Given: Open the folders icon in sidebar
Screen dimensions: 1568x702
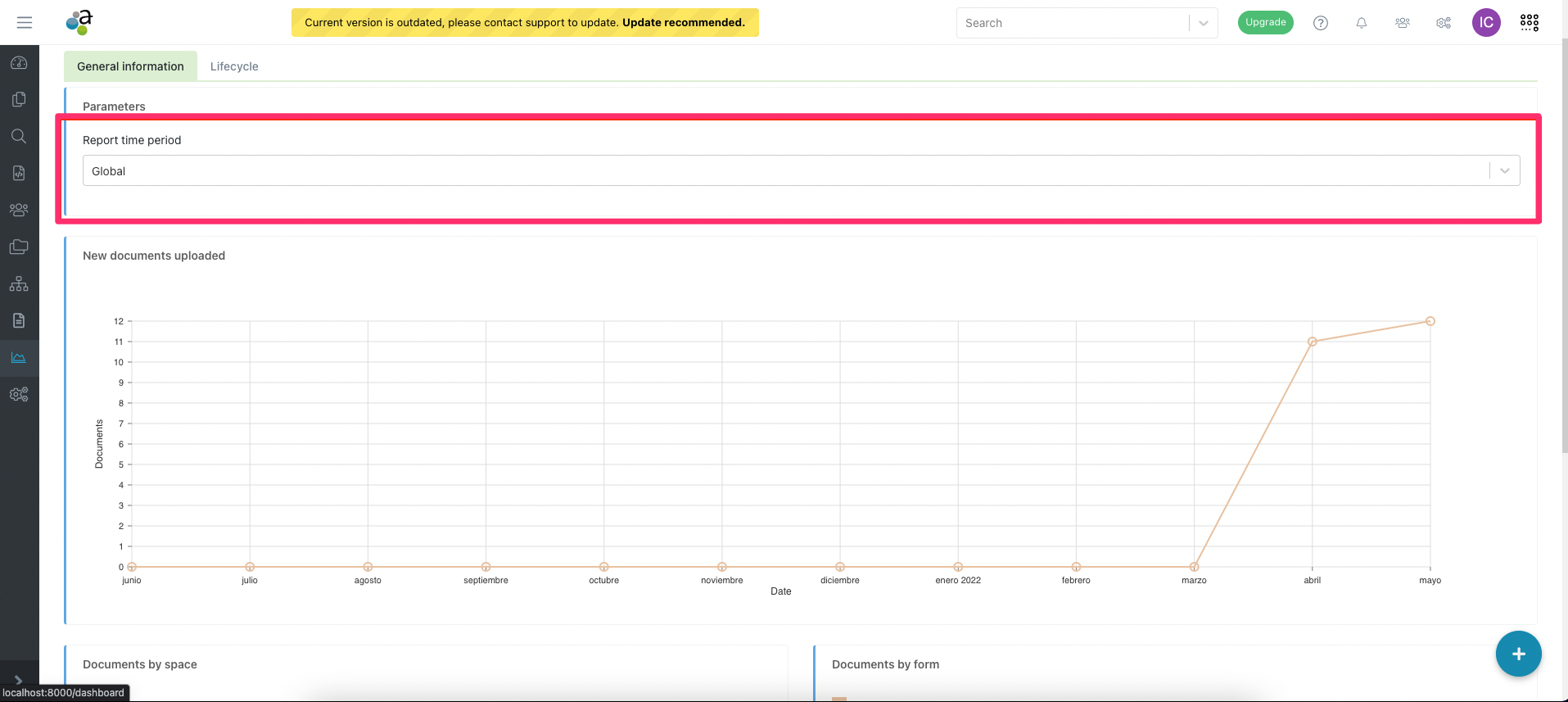Looking at the screenshot, I should (19, 247).
